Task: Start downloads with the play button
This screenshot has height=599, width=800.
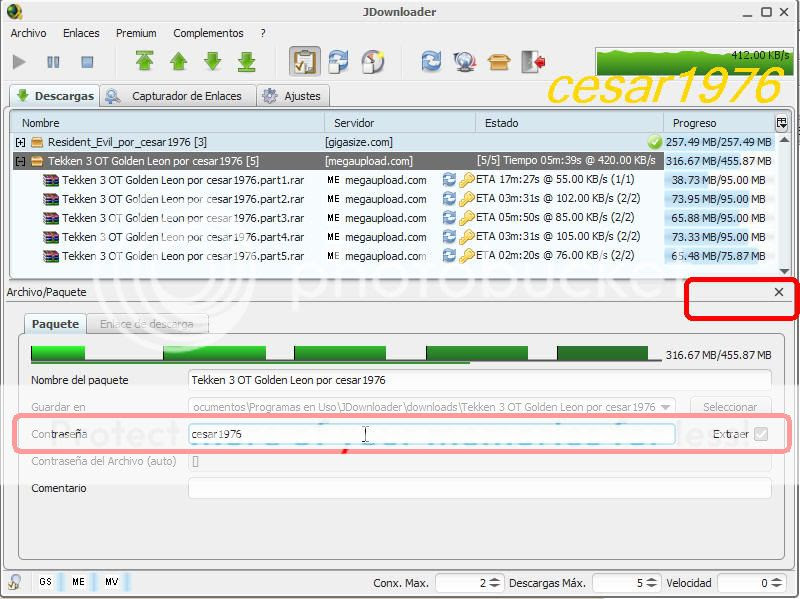Action: 19,62
